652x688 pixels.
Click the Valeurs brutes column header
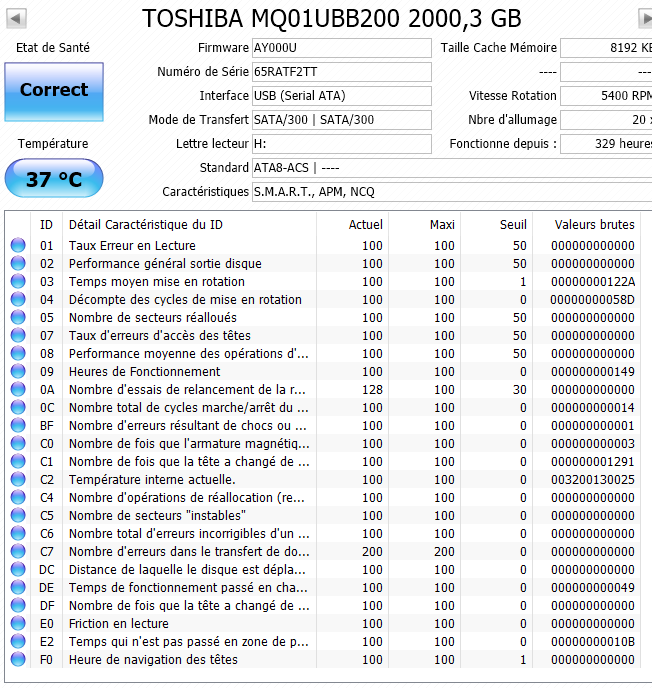pyautogui.click(x=594, y=224)
